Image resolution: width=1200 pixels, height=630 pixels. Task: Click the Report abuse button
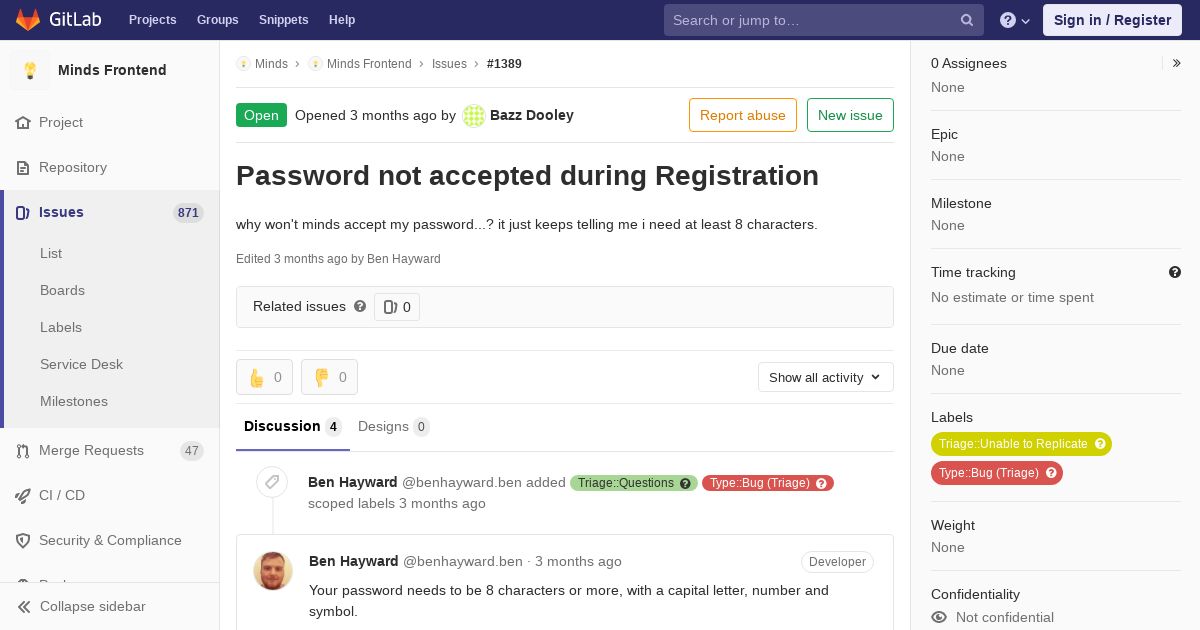click(743, 115)
